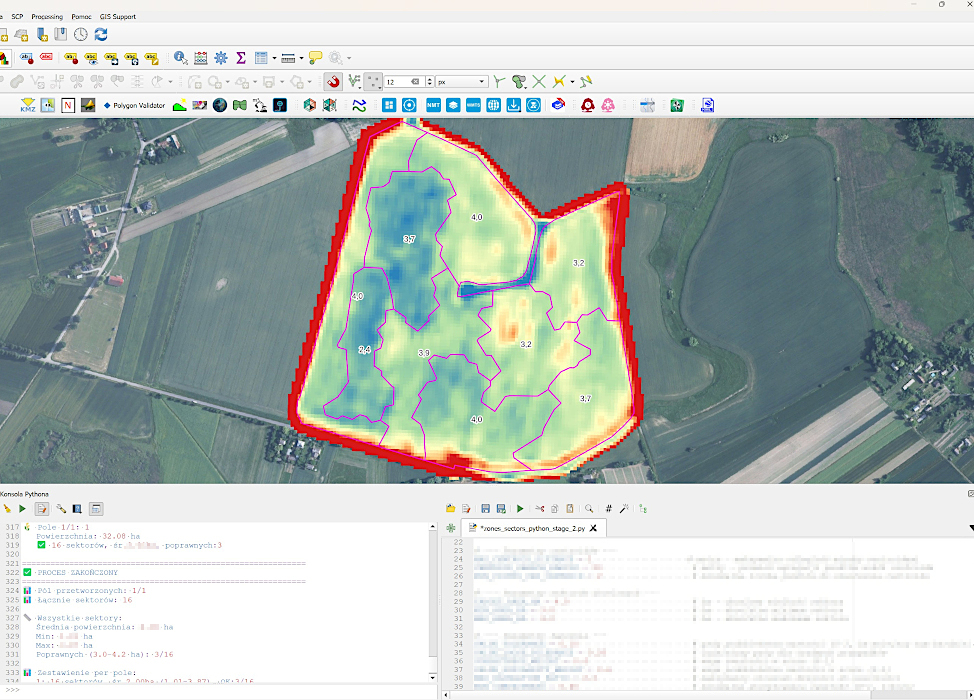The height and width of the screenshot is (700, 974).
Task: Open the snapping units px dropdown
Action: (x=461, y=81)
